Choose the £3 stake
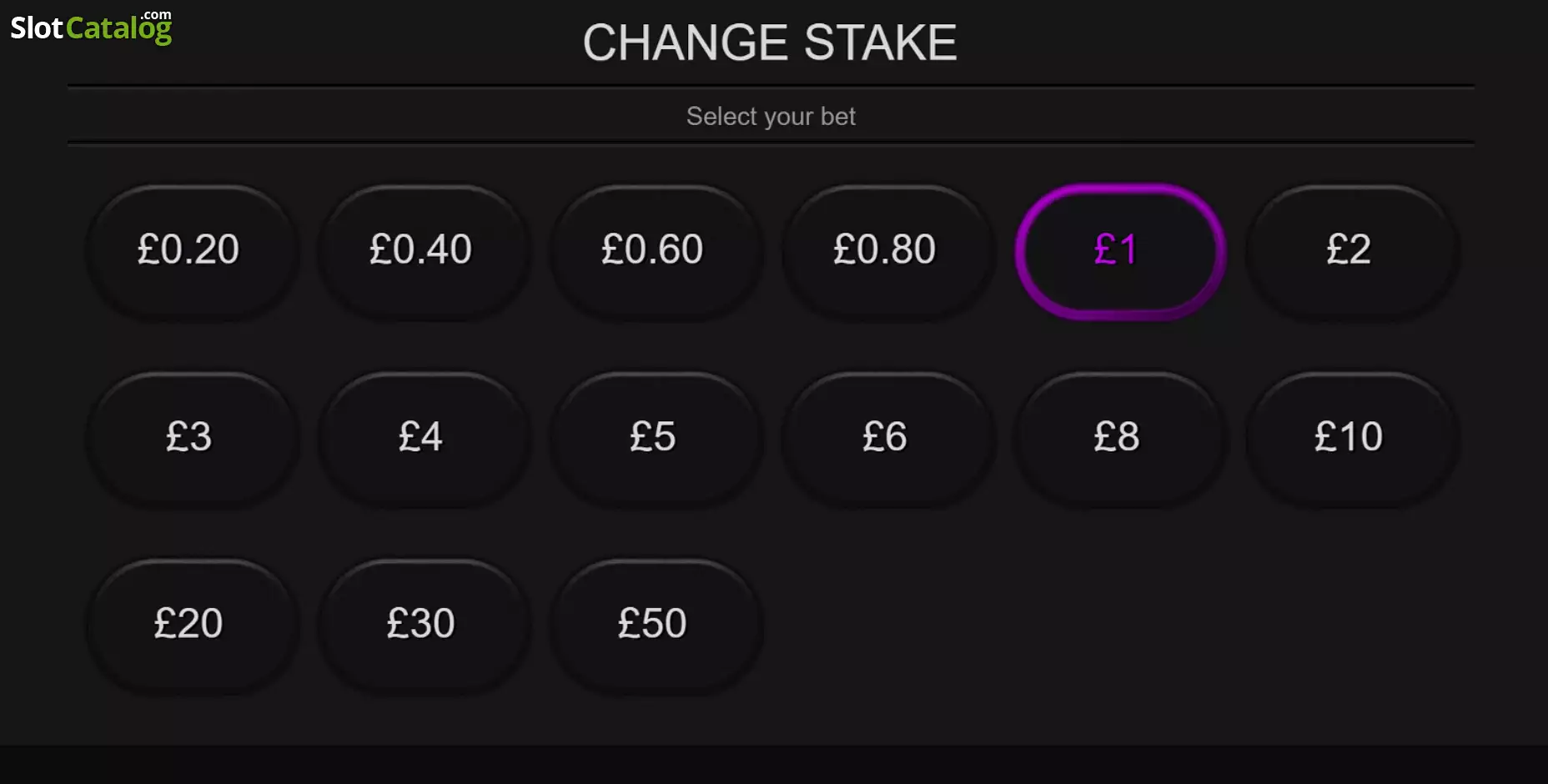Image resolution: width=1548 pixels, height=784 pixels. click(x=190, y=438)
